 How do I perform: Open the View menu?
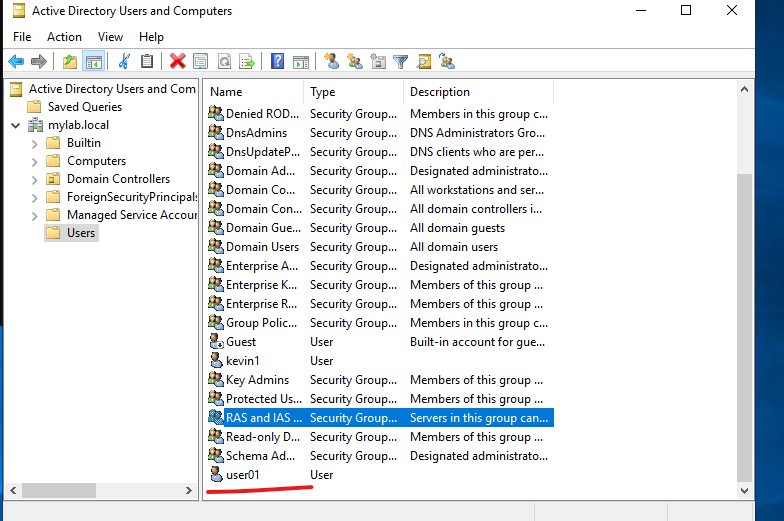pyautogui.click(x=110, y=37)
